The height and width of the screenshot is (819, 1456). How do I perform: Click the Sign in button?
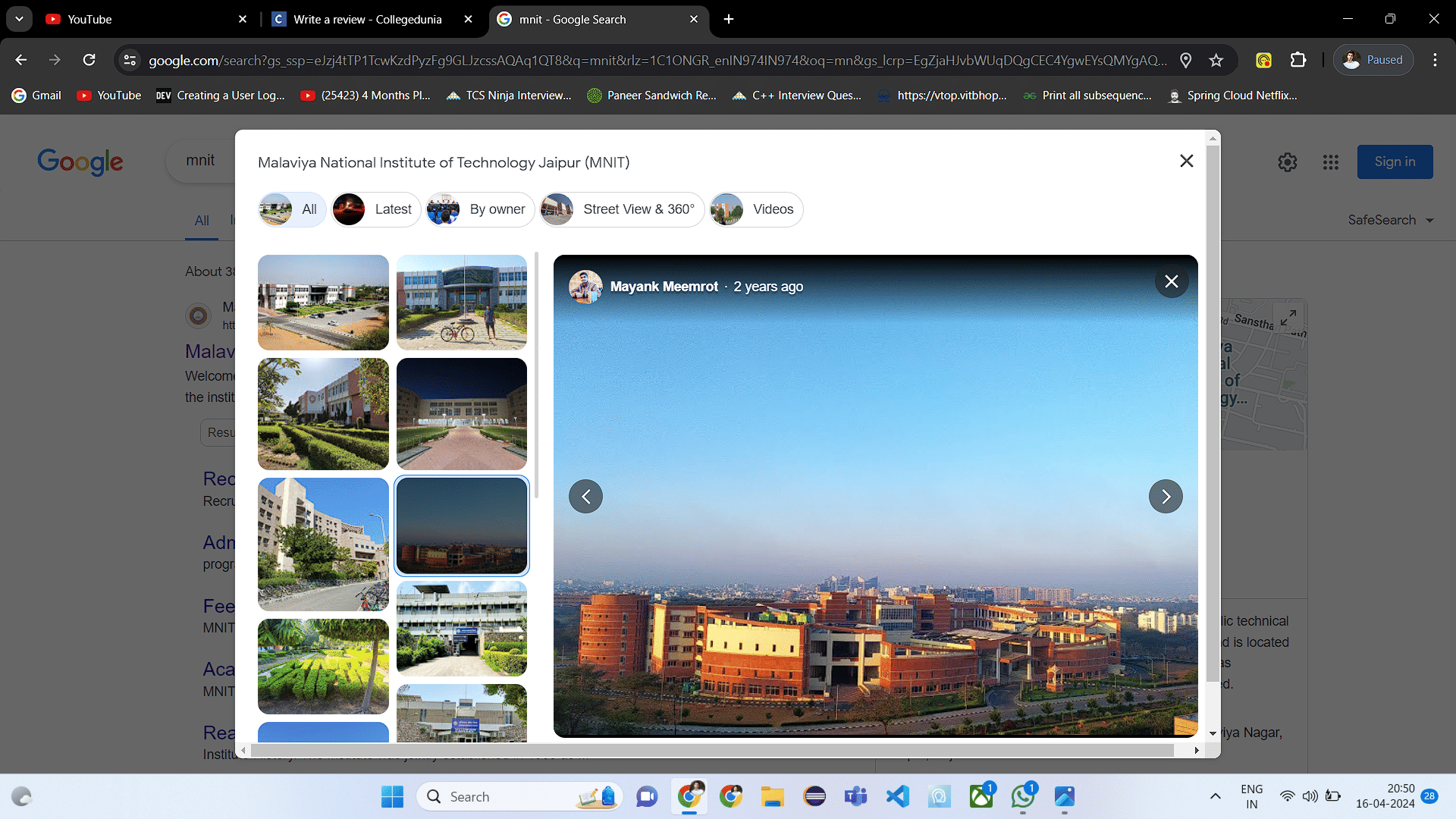tap(1395, 162)
